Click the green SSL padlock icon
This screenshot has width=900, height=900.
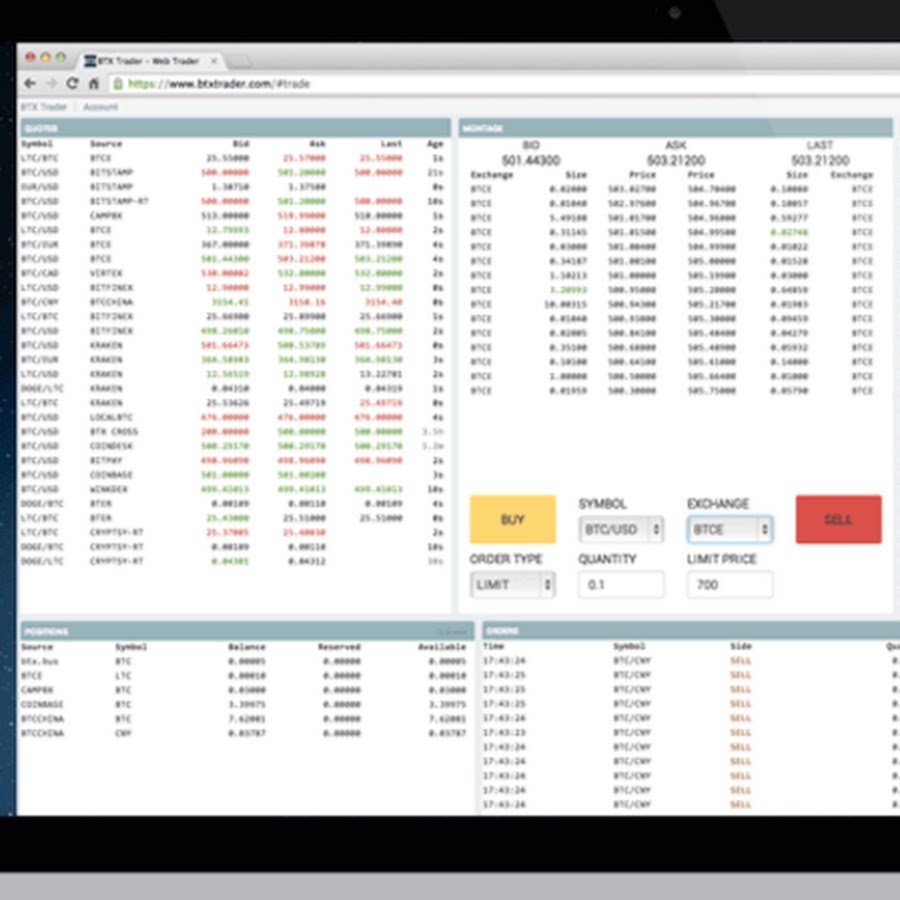118,84
